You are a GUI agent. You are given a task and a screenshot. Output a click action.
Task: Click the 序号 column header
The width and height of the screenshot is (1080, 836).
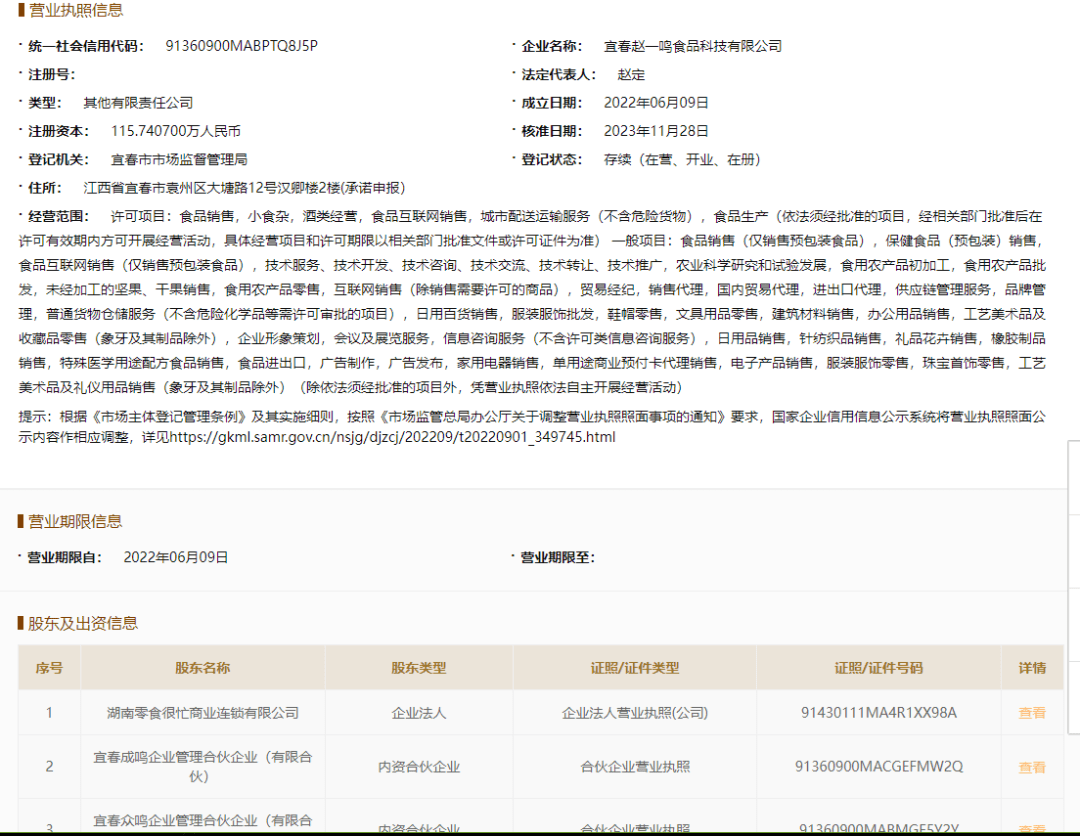pos(50,668)
